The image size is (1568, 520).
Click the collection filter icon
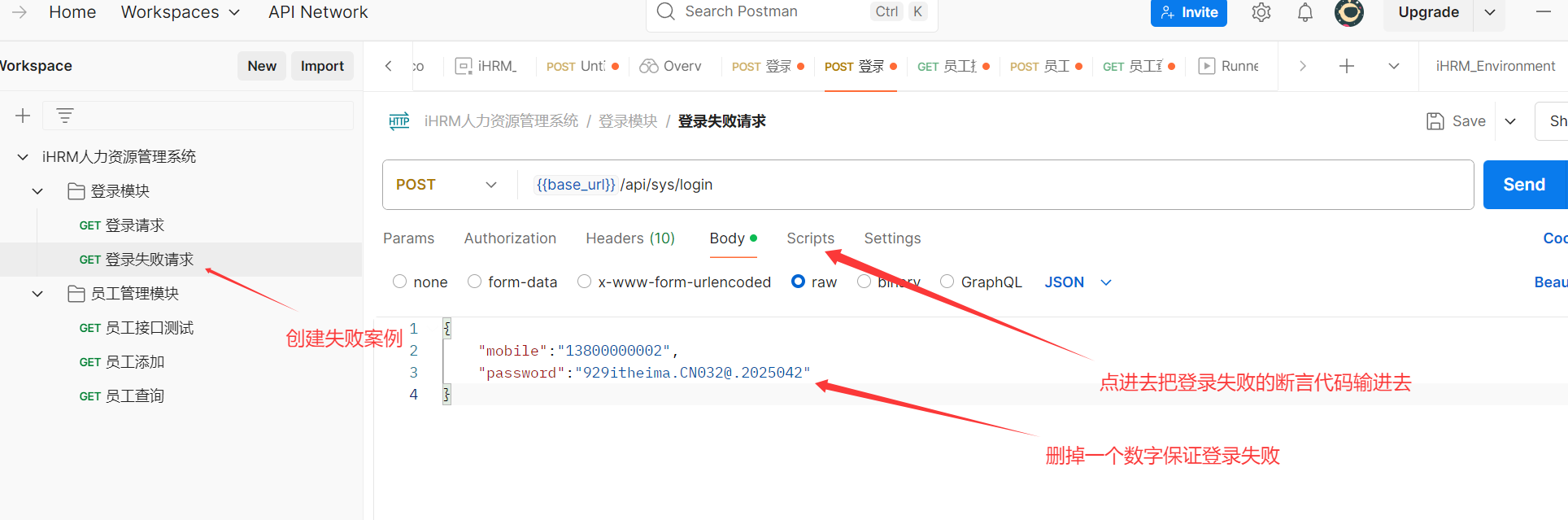pyautogui.click(x=65, y=116)
